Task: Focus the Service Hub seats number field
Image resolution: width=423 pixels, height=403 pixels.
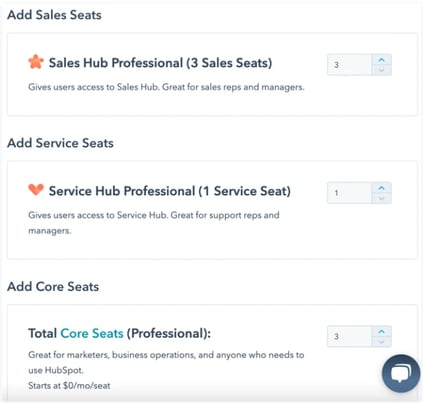Action: (x=350, y=193)
